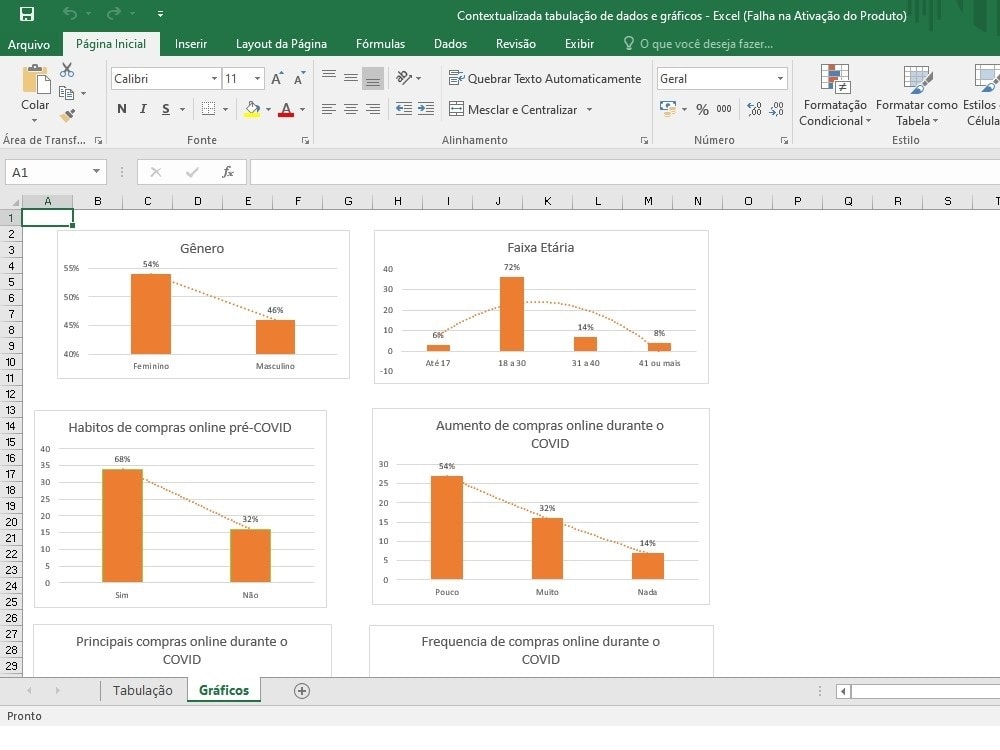Open the font name dropdown
Image resolution: width=1000 pixels, height=750 pixels.
coord(216,78)
